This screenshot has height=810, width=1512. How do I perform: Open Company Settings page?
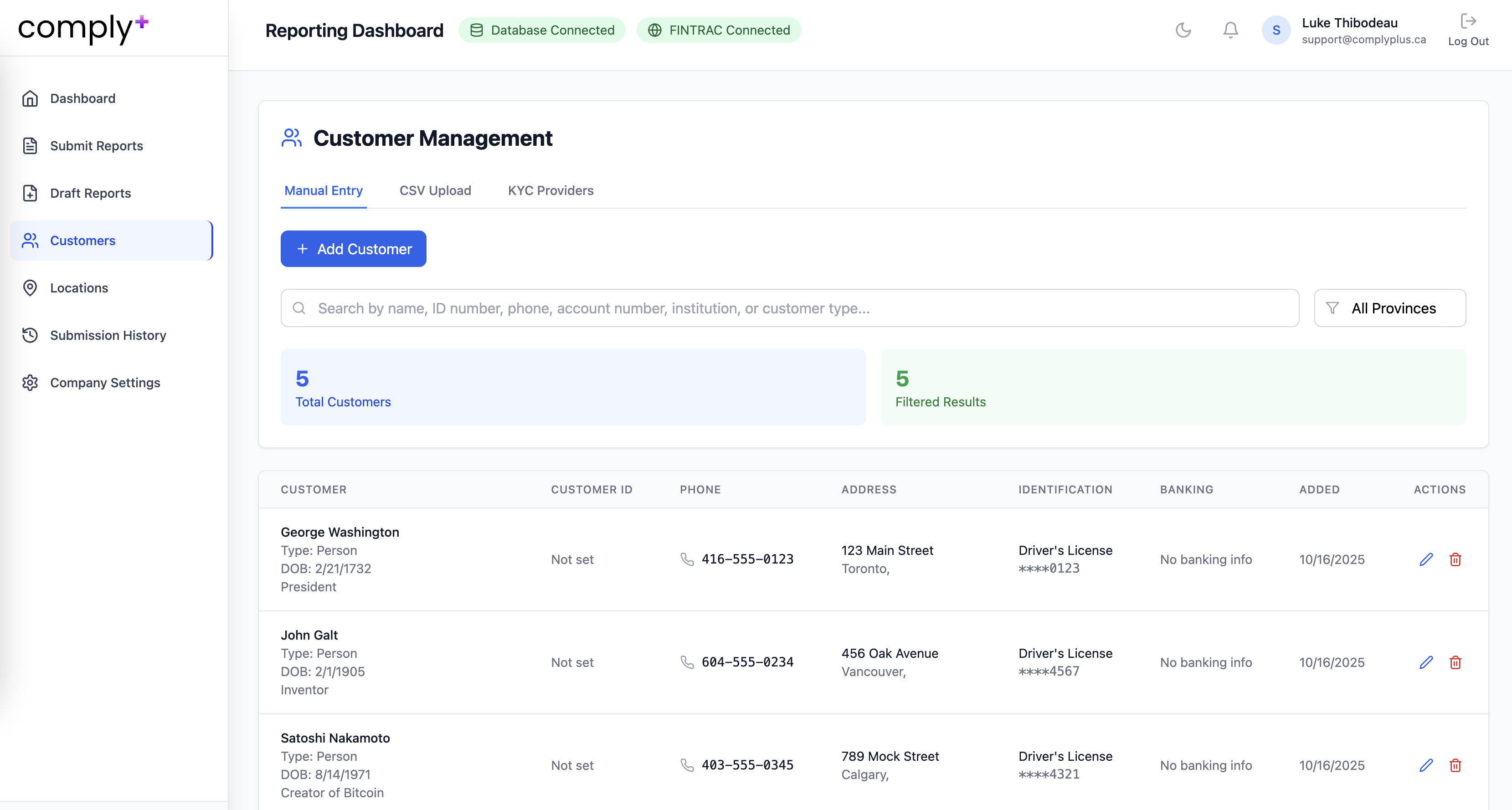[105, 383]
